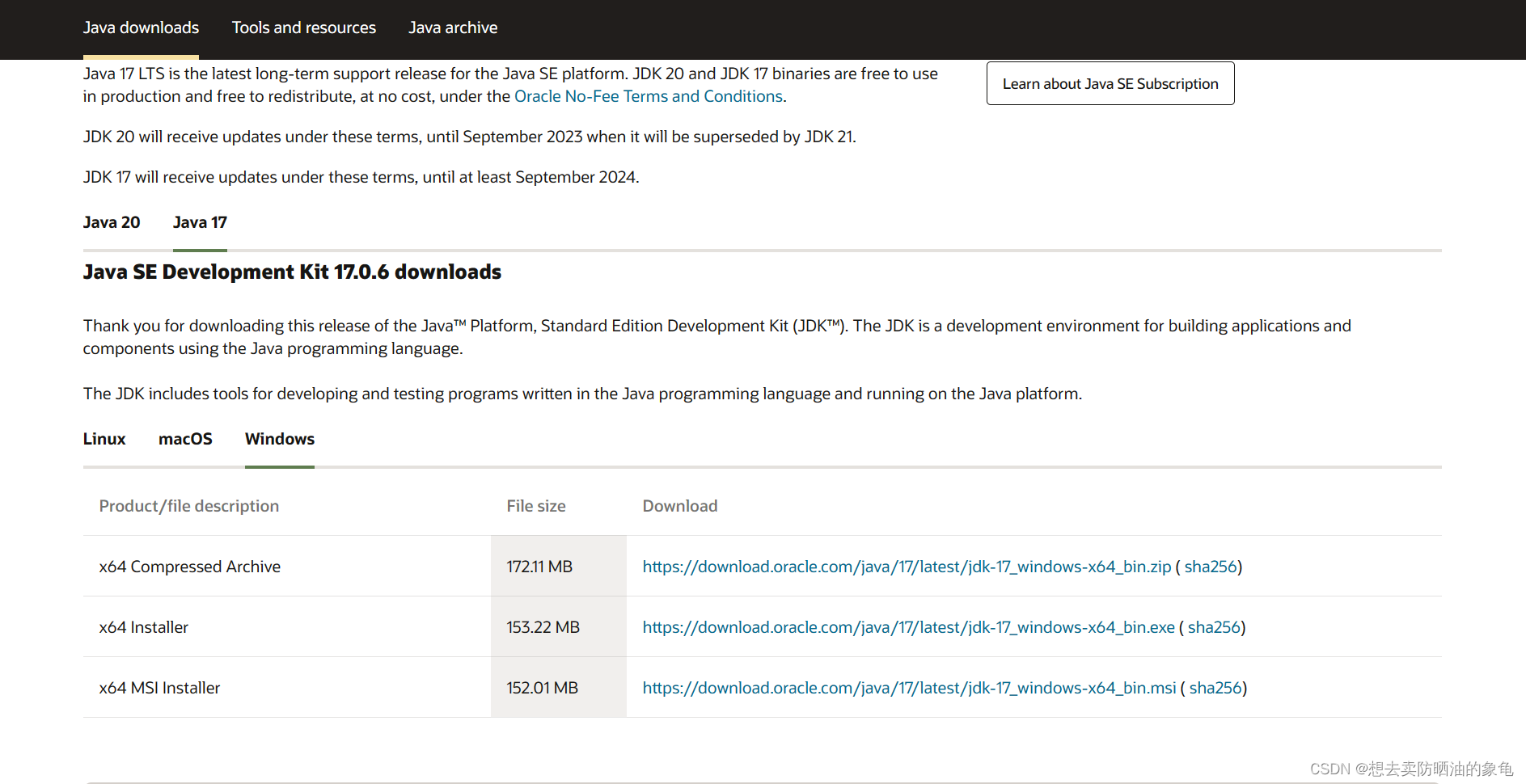Click Learn about Java SE Subscription button
Viewport: 1526px width, 784px height.
(x=1110, y=83)
